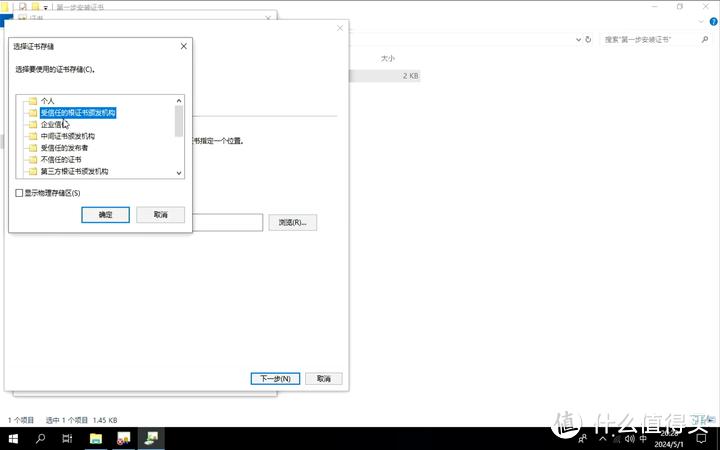Click the 第三方根证书颁发机构 folder icon
This screenshot has height=450, width=720.
click(x=33, y=172)
